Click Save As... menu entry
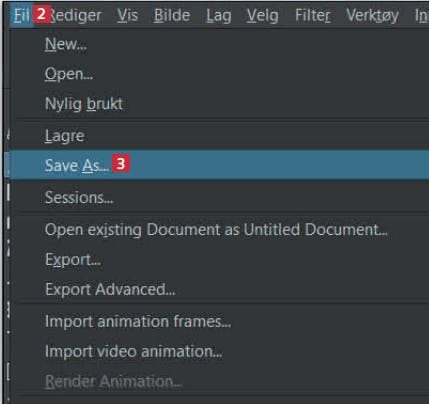 (220, 165)
